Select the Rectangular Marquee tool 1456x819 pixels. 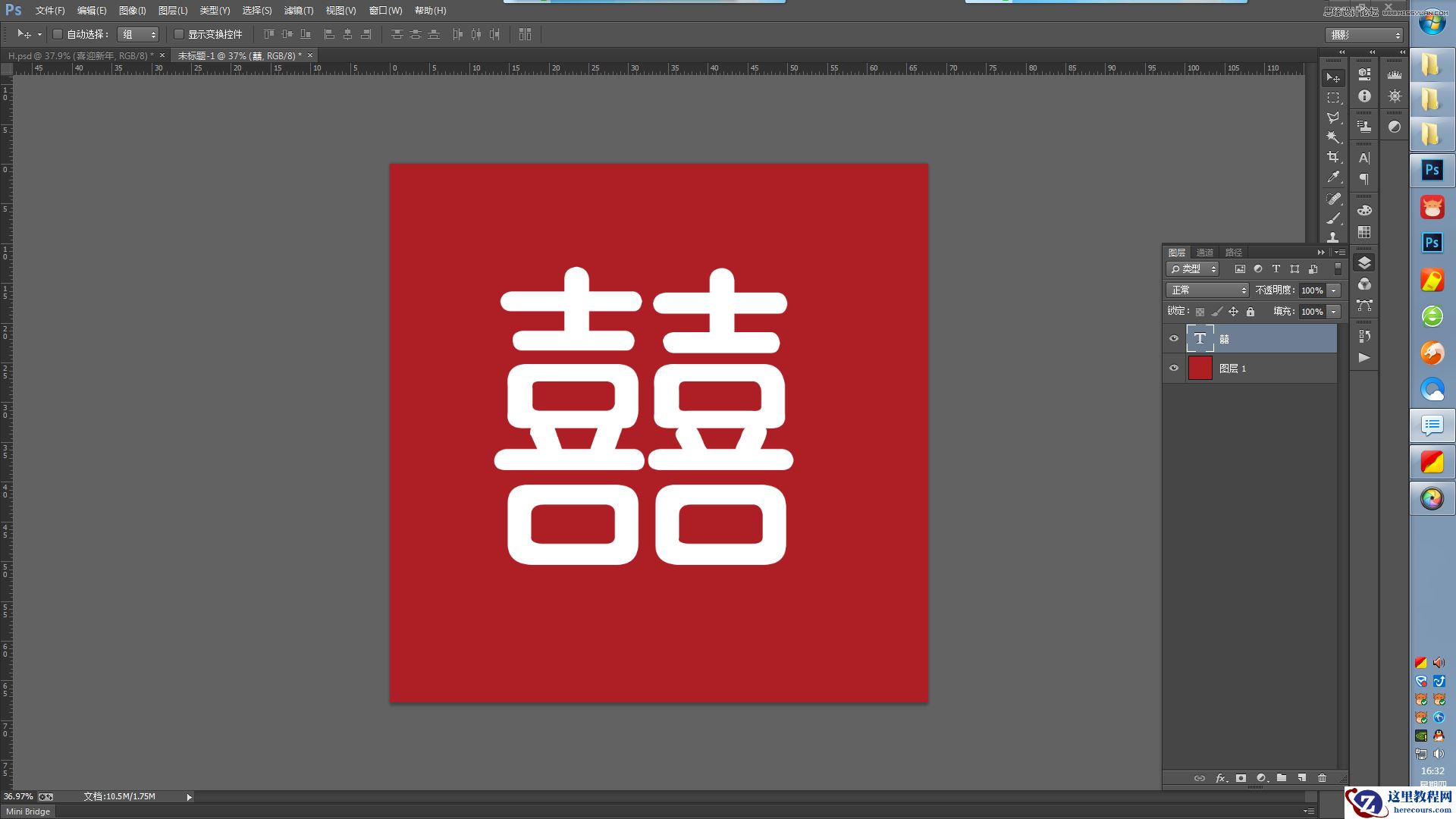[1332, 97]
